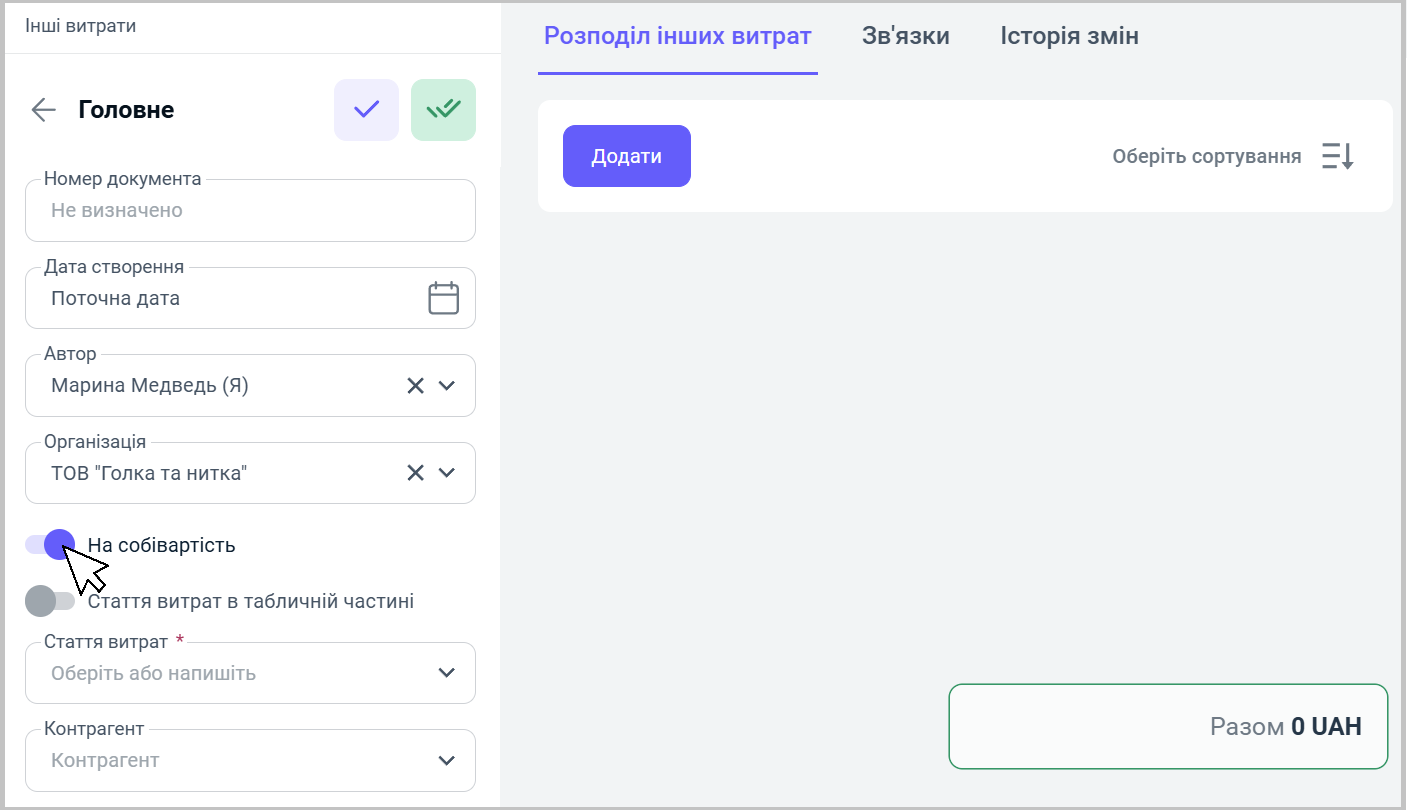The height and width of the screenshot is (810, 1407).
Task: Switch to the Зв'язки tab
Action: tap(905, 37)
